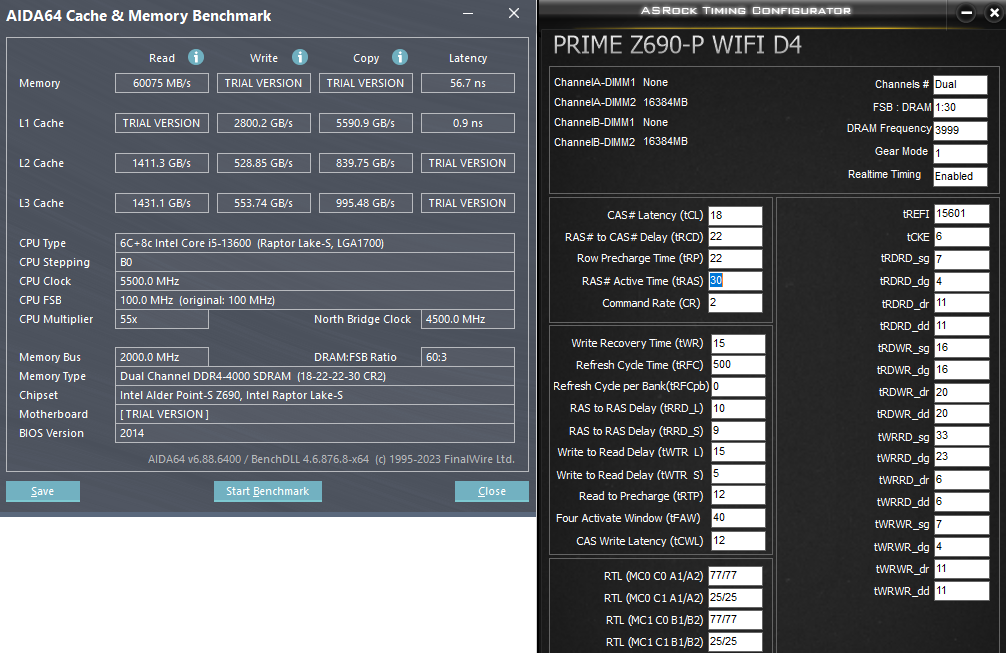Image resolution: width=1006 pixels, height=653 pixels.
Task: Click Refresh Cycle per Bank (tRFCpb) field
Action: [x=738, y=387]
